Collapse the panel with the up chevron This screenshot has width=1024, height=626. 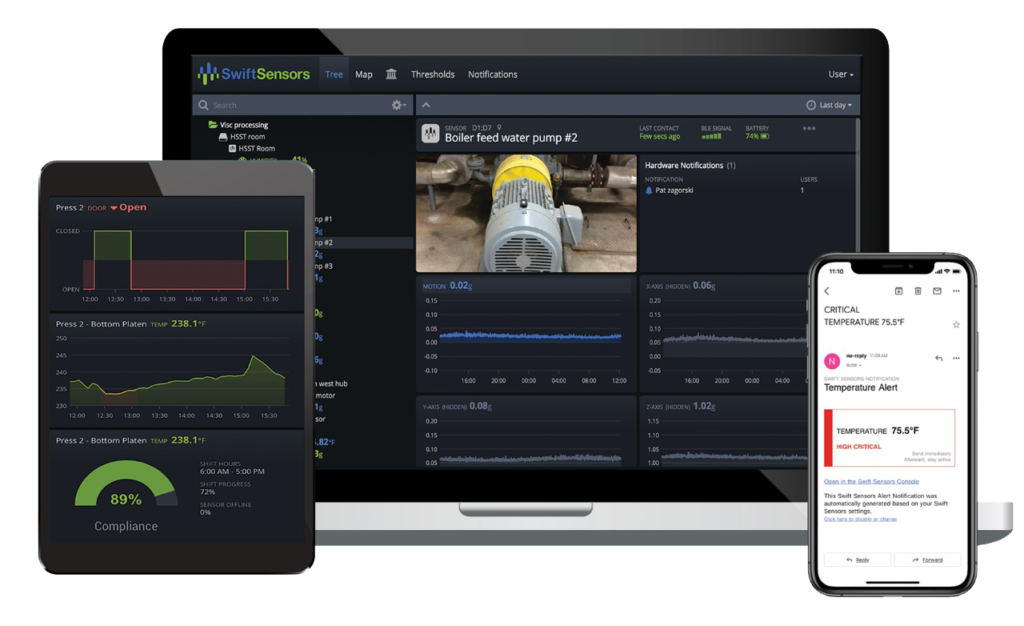click(x=425, y=105)
